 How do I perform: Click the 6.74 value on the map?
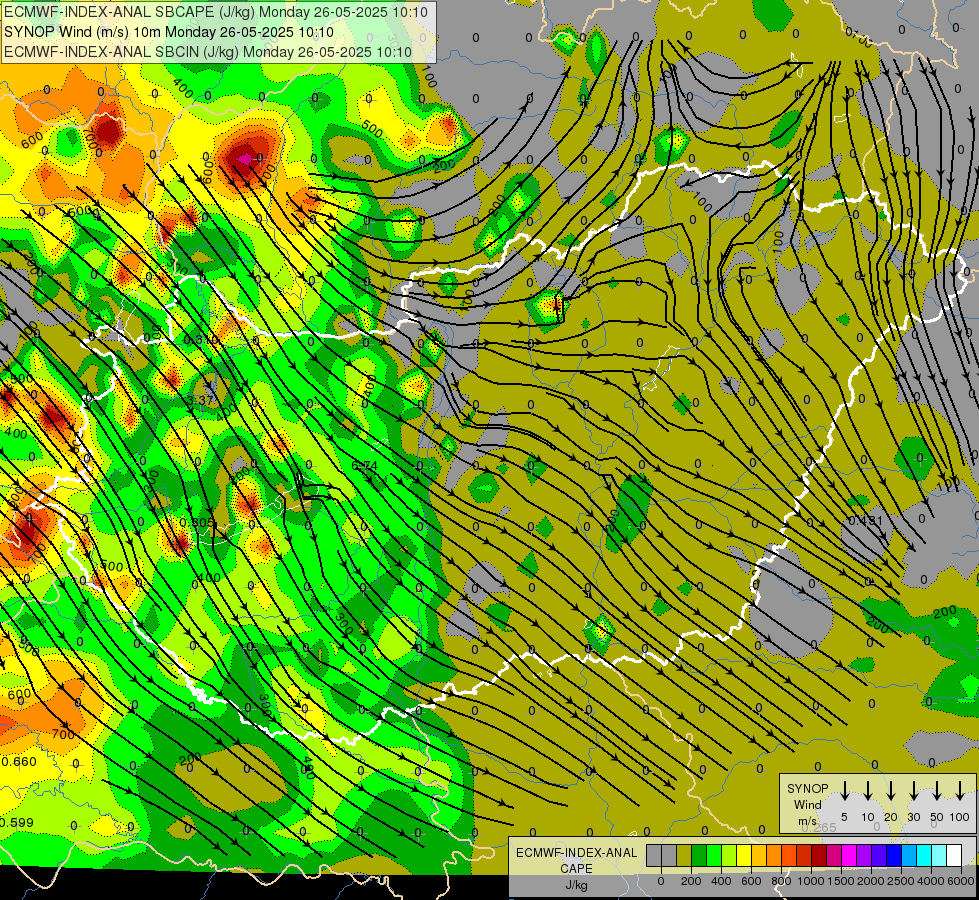[x=365, y=465]
